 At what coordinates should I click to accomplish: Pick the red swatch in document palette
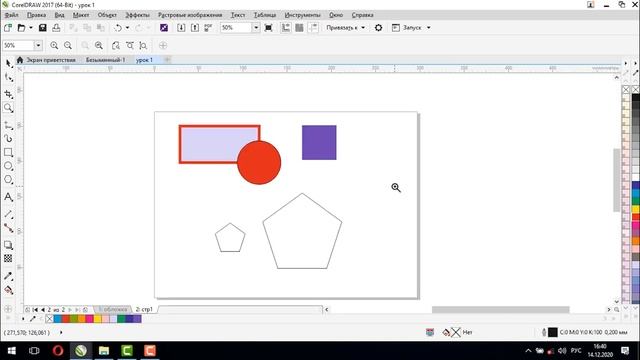coord(65,319)
